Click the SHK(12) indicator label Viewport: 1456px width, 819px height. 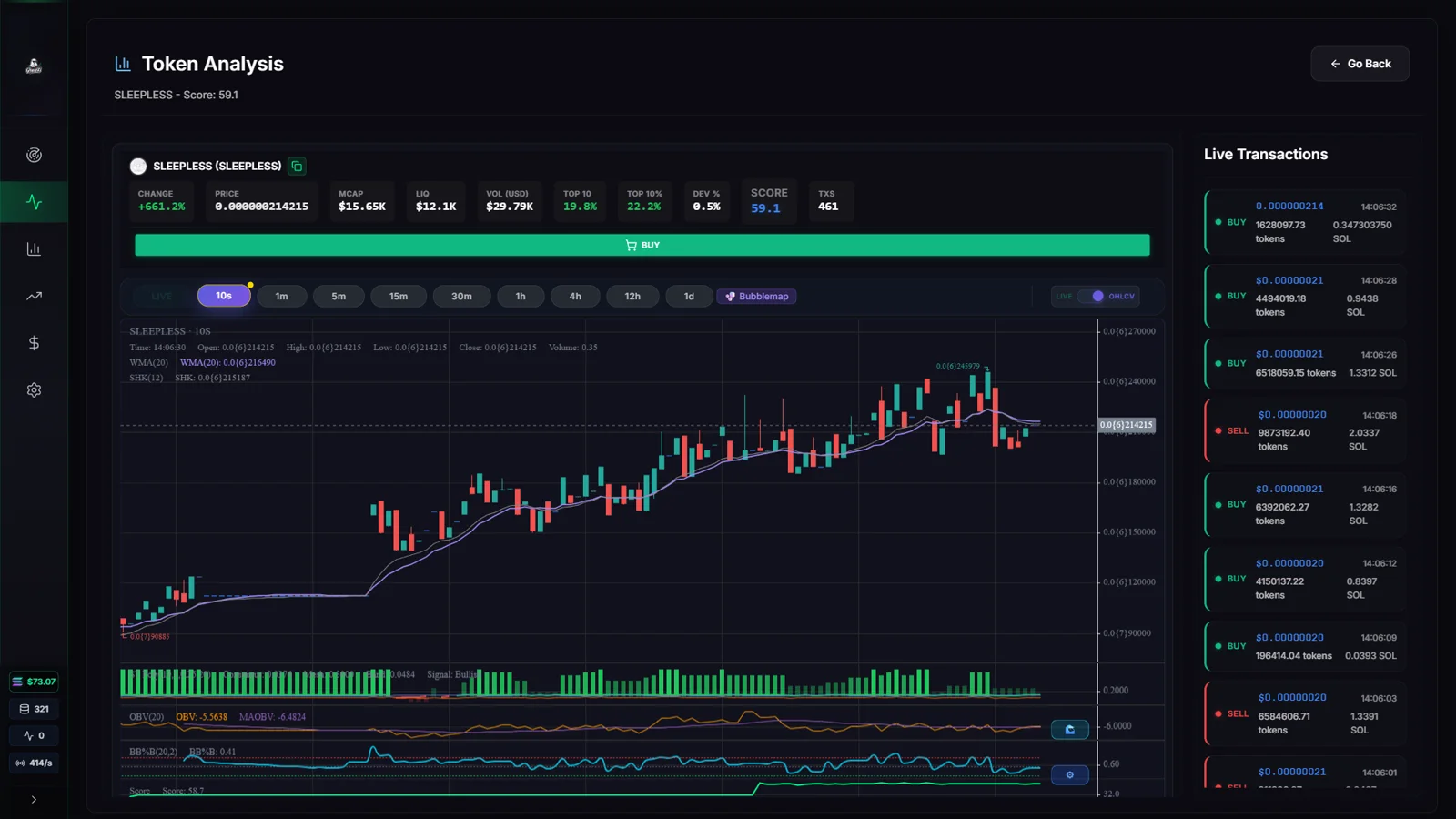tap(147, 378)
